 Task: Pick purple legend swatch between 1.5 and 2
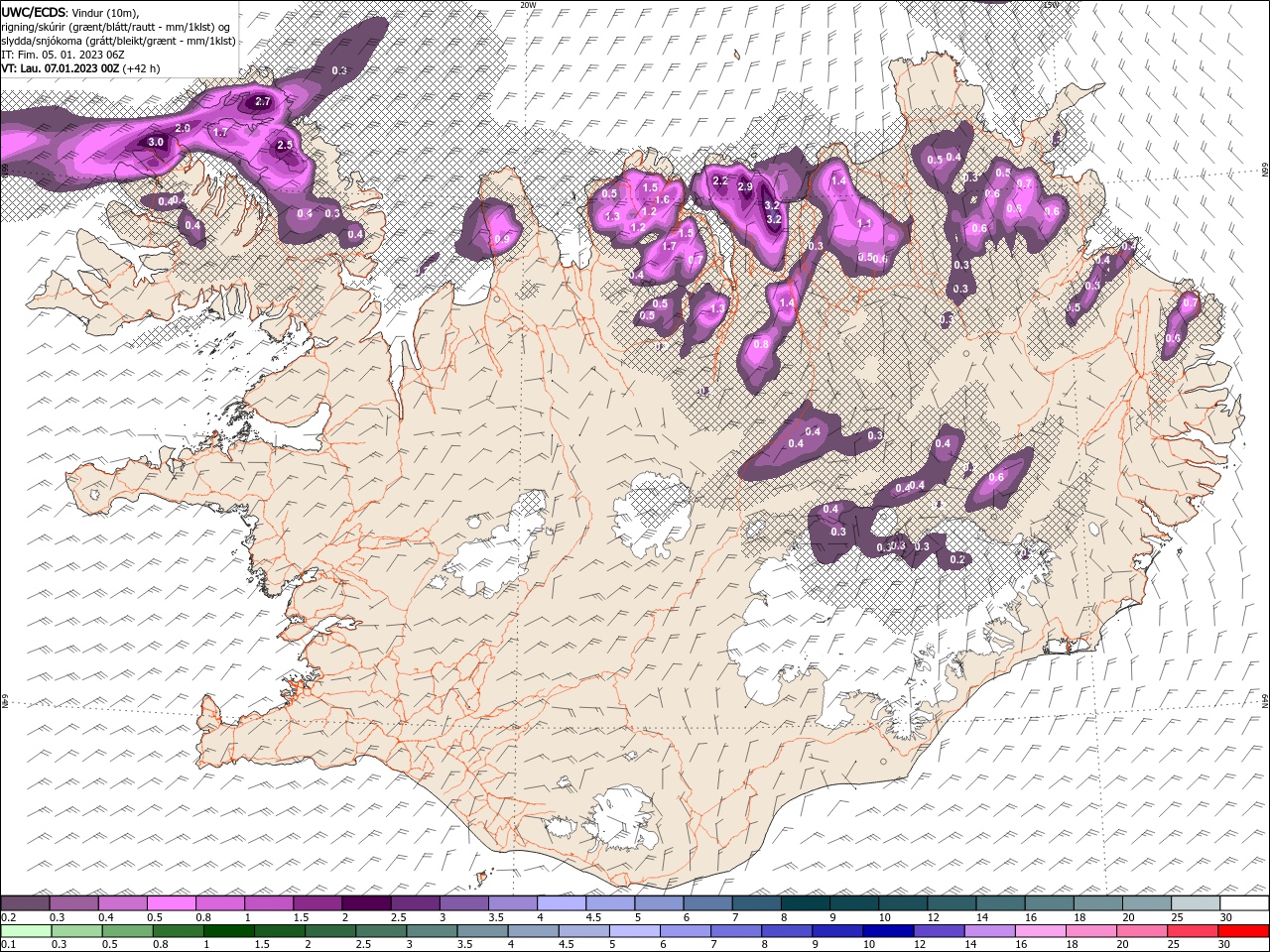(x=317, y=903)
